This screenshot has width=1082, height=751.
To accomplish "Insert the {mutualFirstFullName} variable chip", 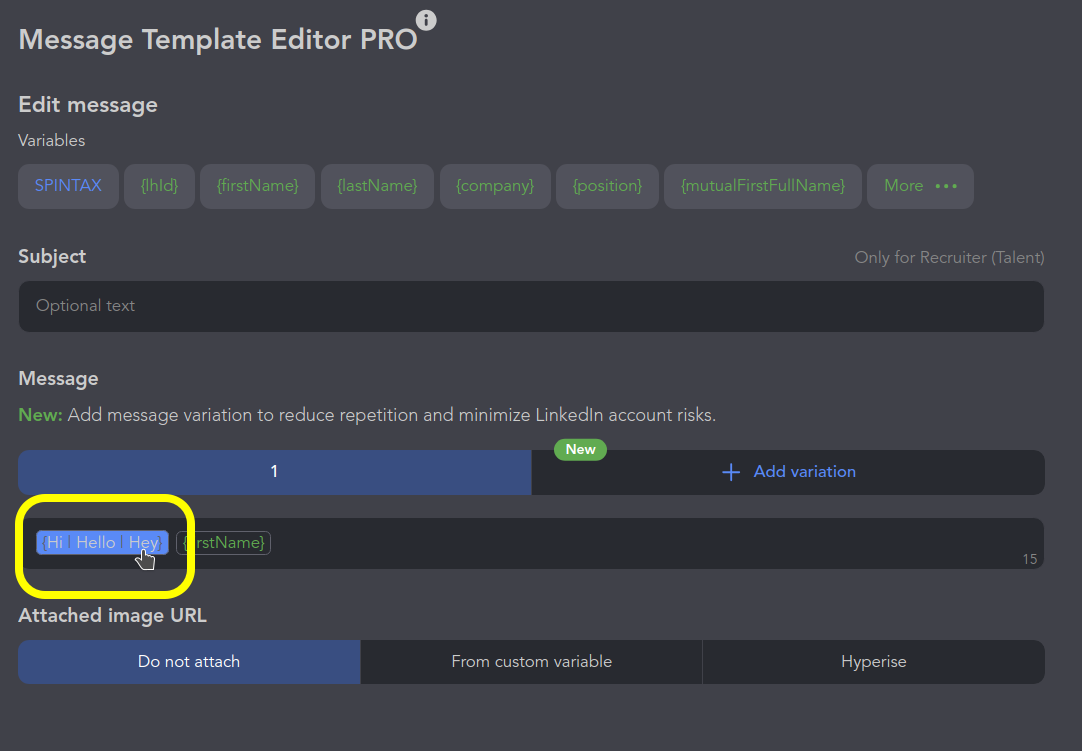I will pyautogui.click(x=762, y=186).
